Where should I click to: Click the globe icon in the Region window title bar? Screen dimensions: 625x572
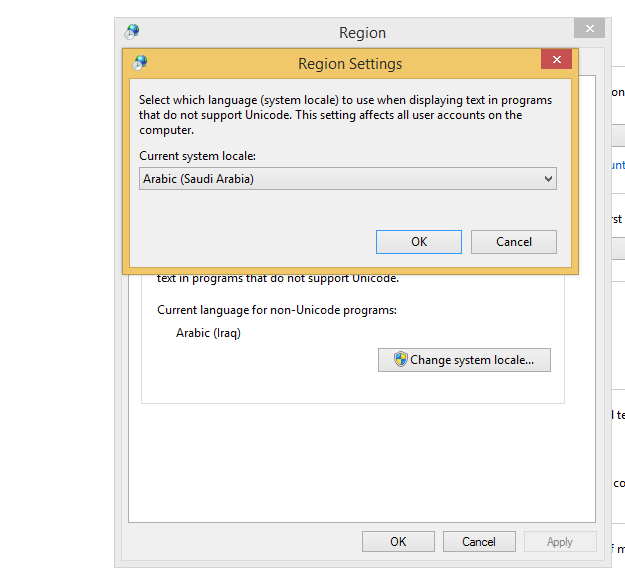point(132,32)
